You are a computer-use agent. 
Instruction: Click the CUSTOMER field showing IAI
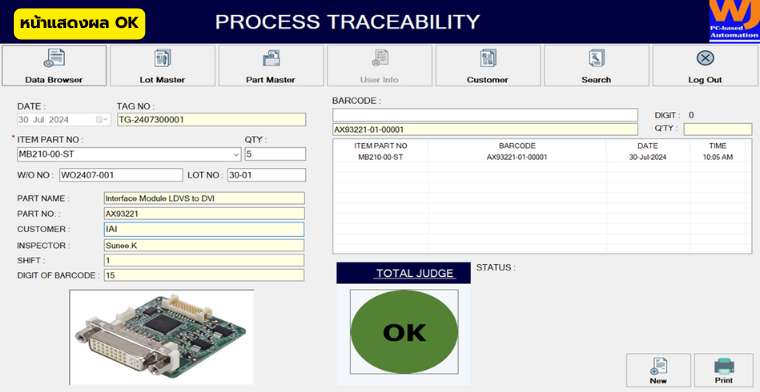(x=204, y=229)
